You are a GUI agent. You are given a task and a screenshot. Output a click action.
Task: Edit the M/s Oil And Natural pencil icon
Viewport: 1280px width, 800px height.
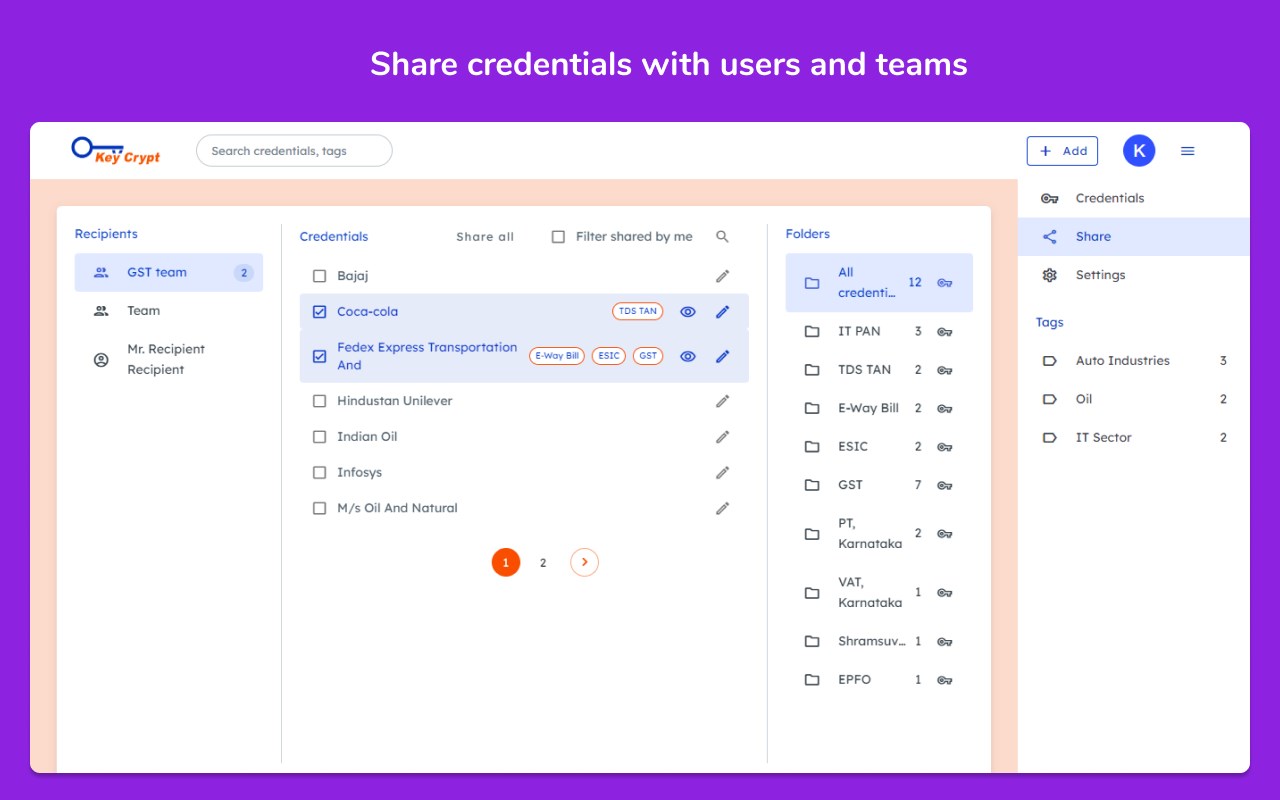point(723,508)
